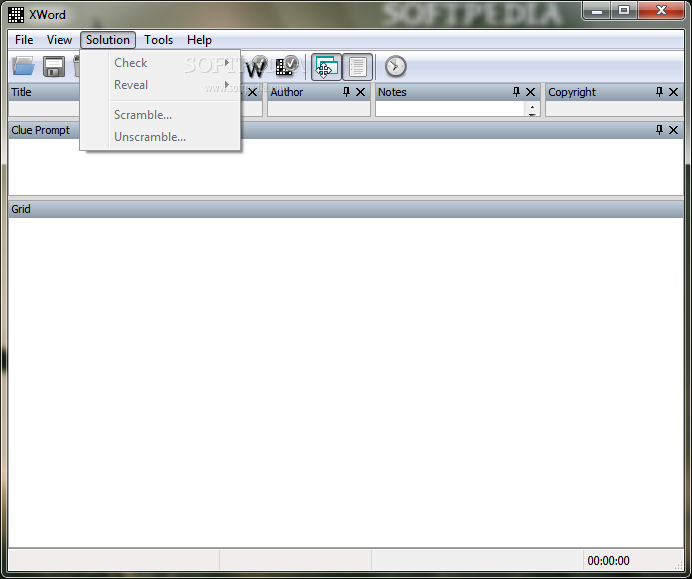Start the timer with the clock icon

[x=395, y=67]
